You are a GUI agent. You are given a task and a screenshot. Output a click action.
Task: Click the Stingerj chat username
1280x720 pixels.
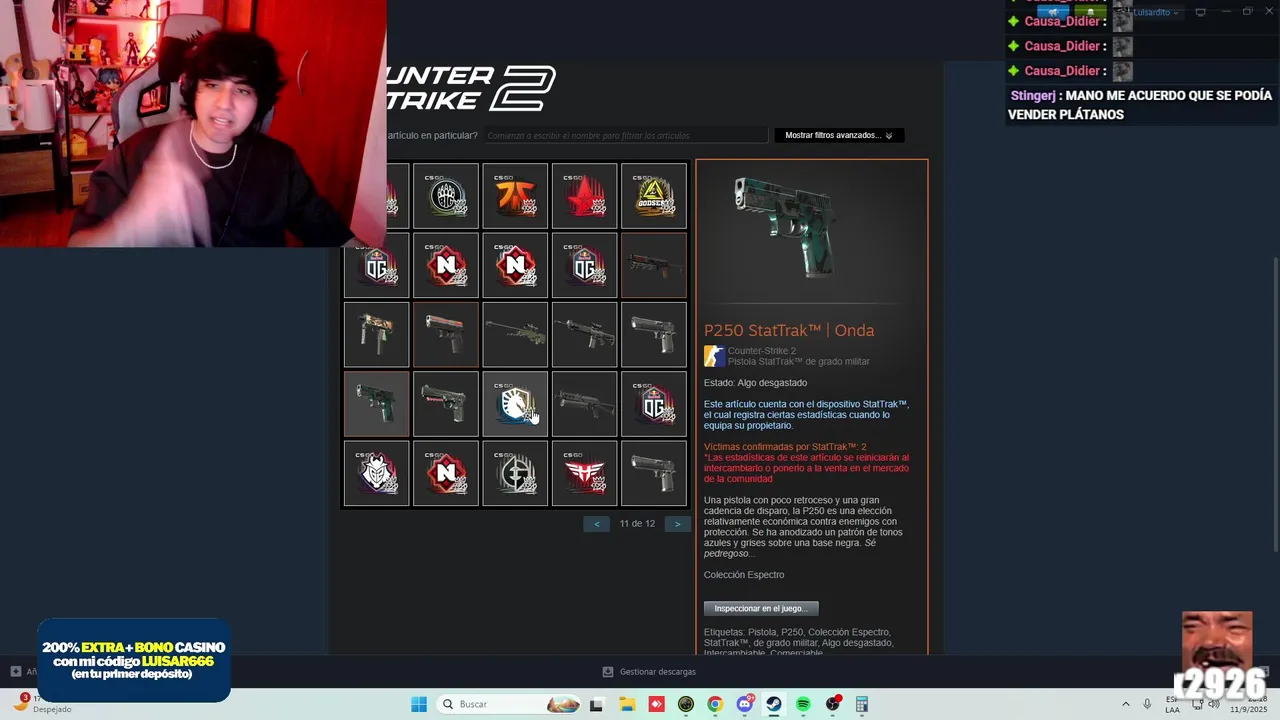[1034, 96]
